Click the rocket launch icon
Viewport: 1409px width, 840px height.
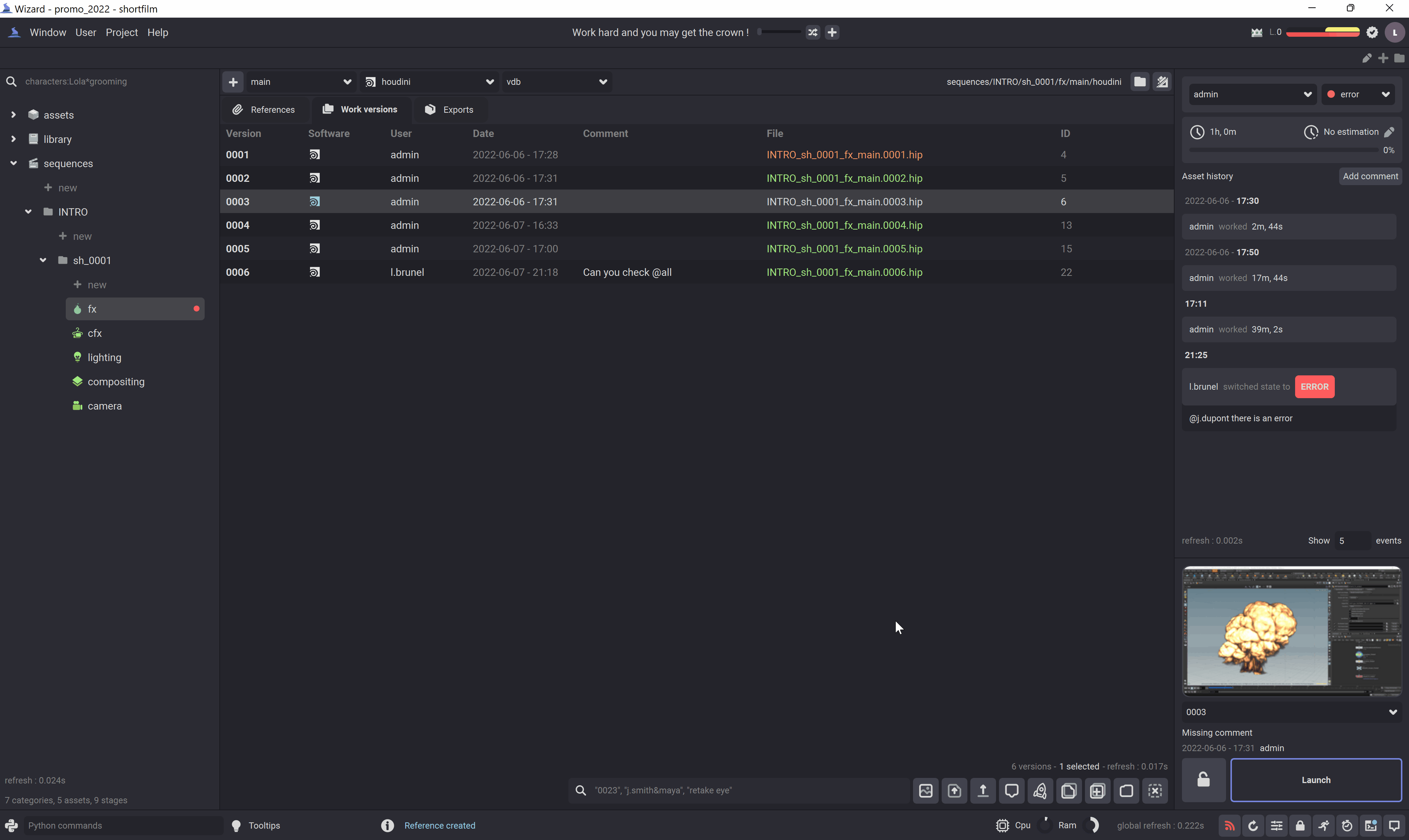coord(1040,791)
